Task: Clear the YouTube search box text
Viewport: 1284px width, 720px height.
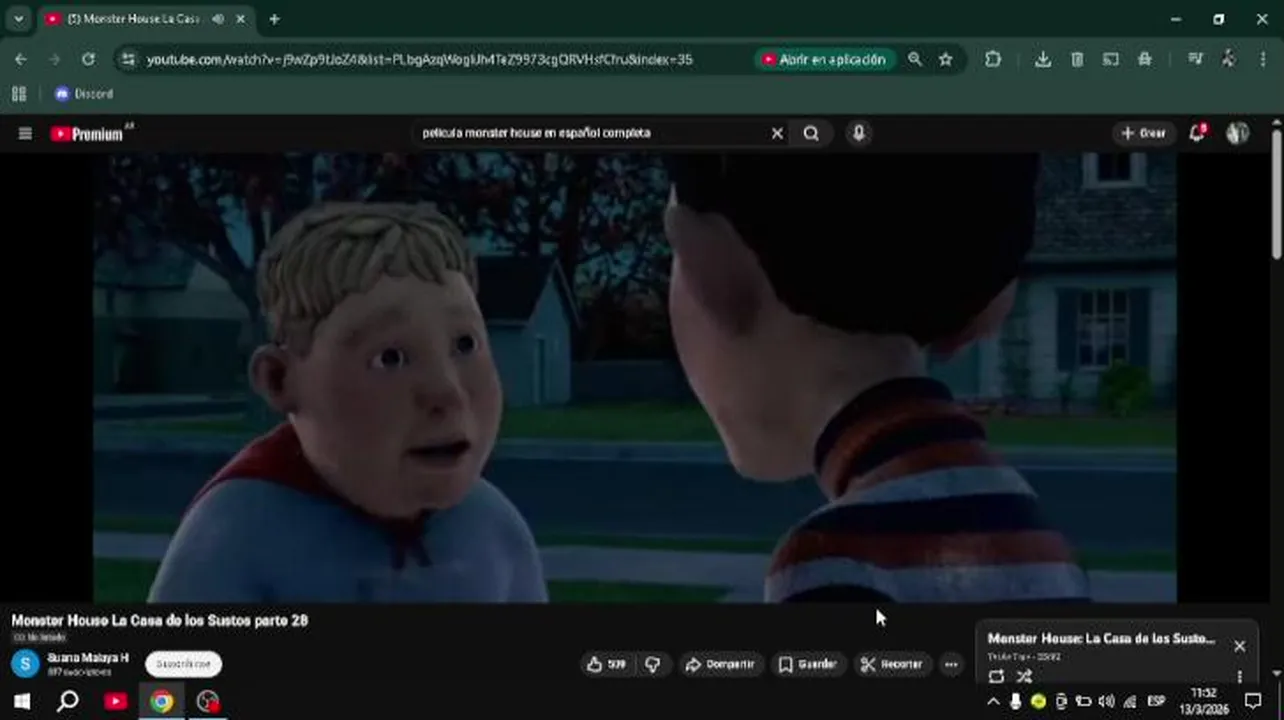Action: click(x=777, y=133)
